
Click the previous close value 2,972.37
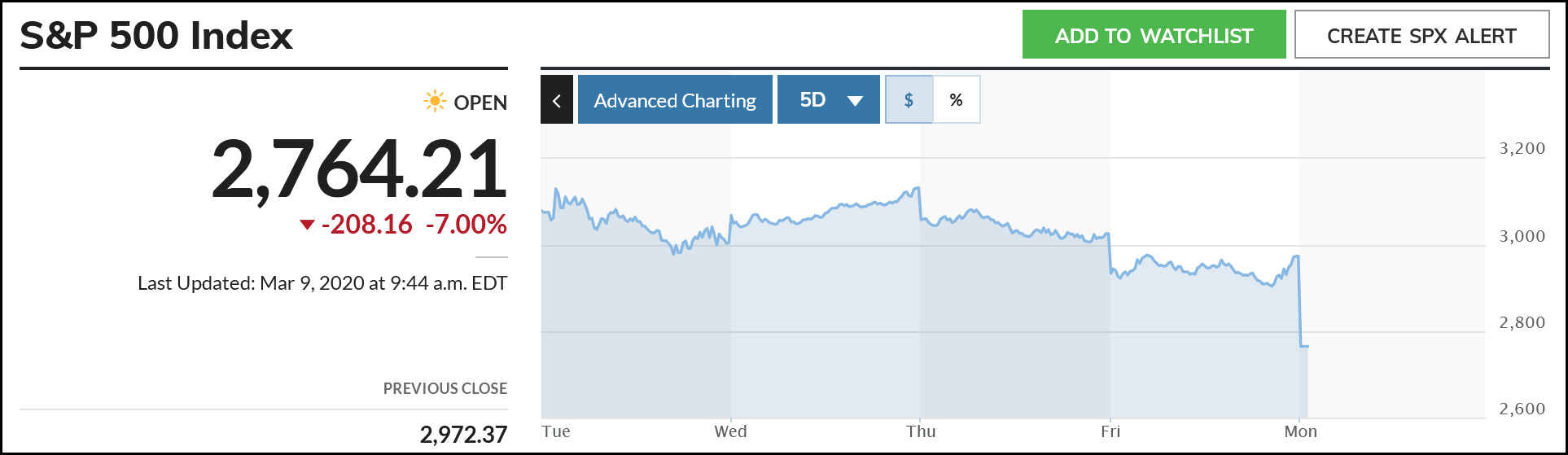point(463,435)
